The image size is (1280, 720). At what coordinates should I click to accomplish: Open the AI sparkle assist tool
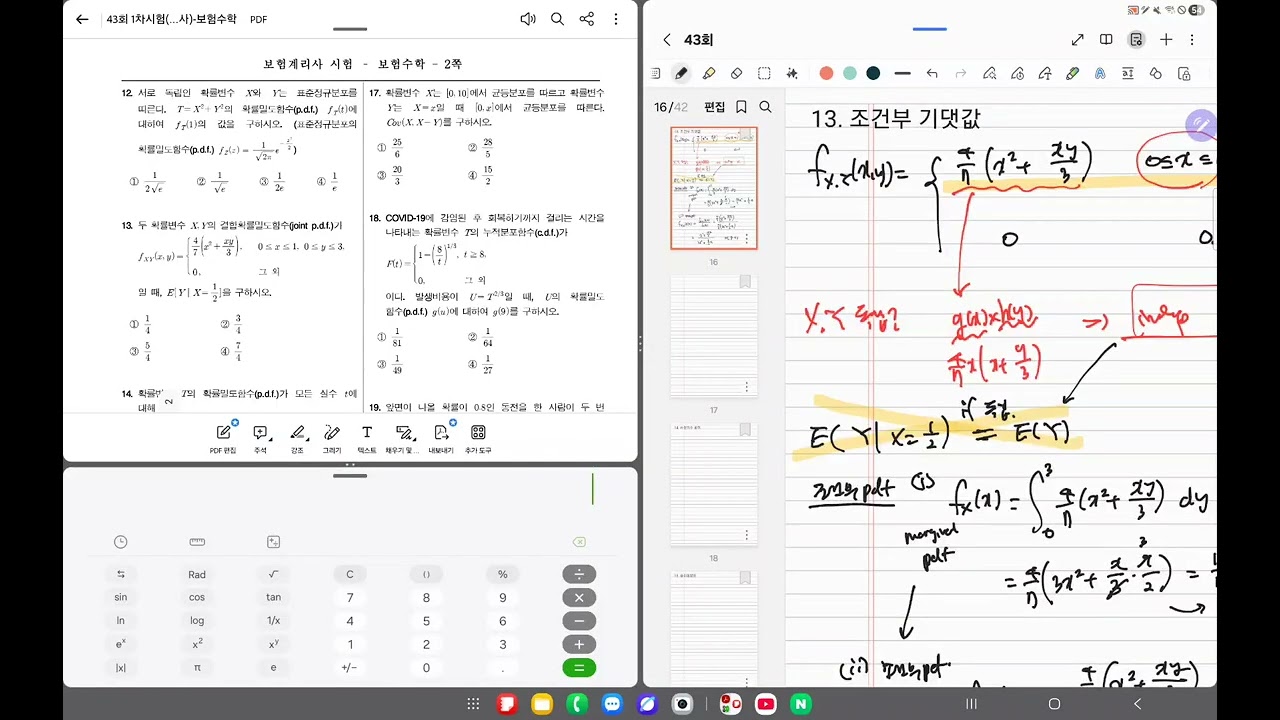[792, 73]
